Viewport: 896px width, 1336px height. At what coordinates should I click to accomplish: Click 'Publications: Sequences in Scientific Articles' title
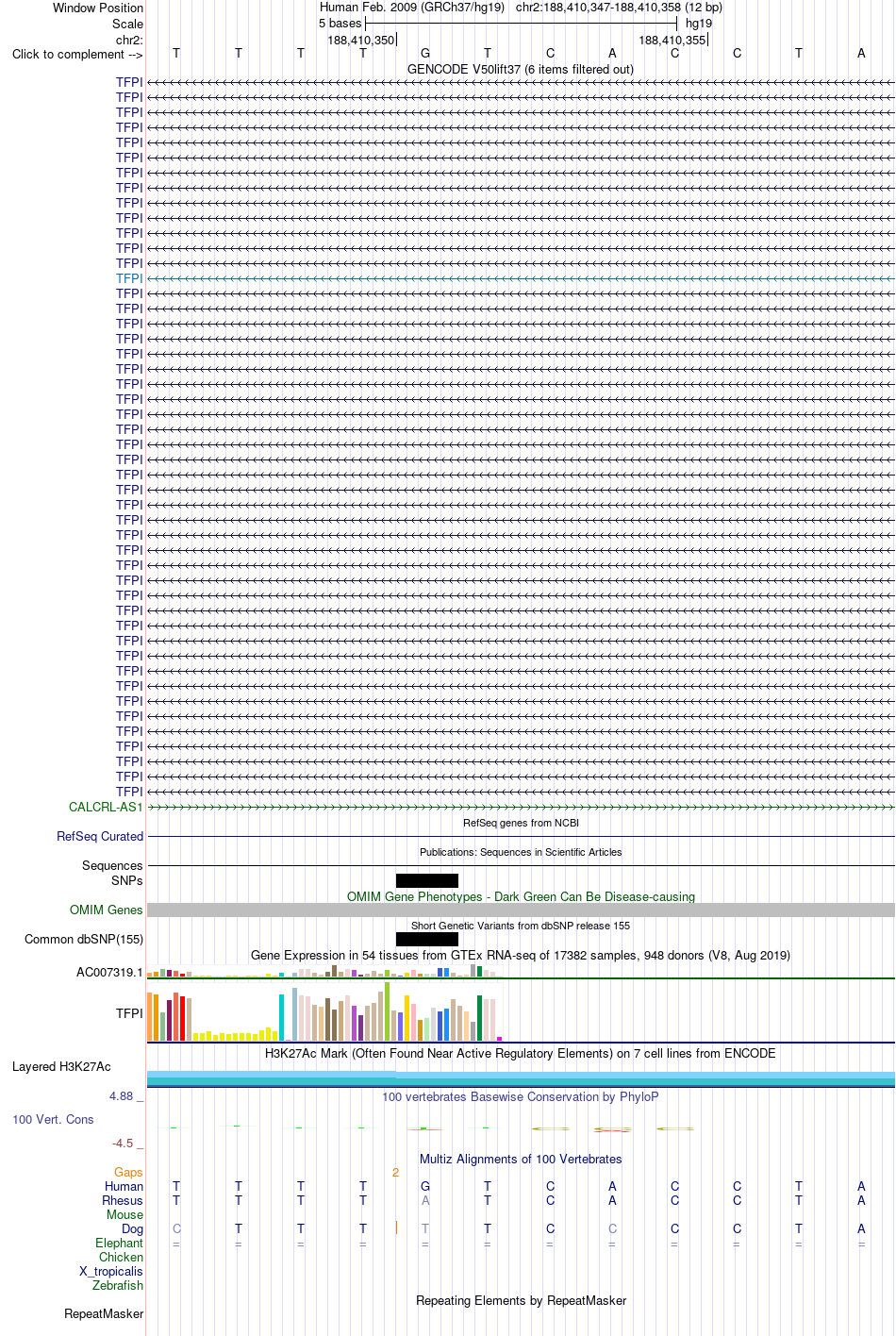coord(521,852)
